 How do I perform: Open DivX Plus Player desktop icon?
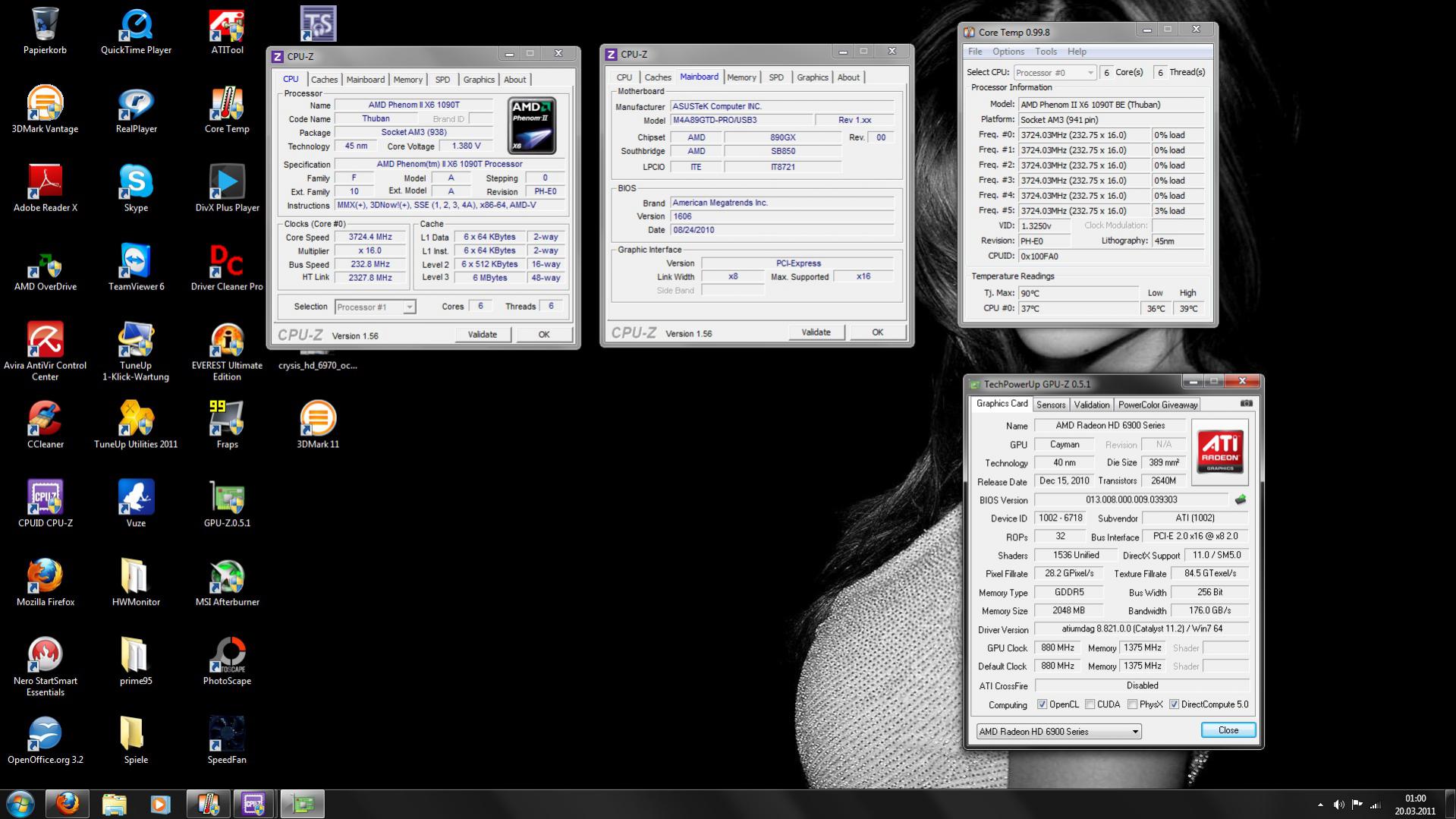227,188
